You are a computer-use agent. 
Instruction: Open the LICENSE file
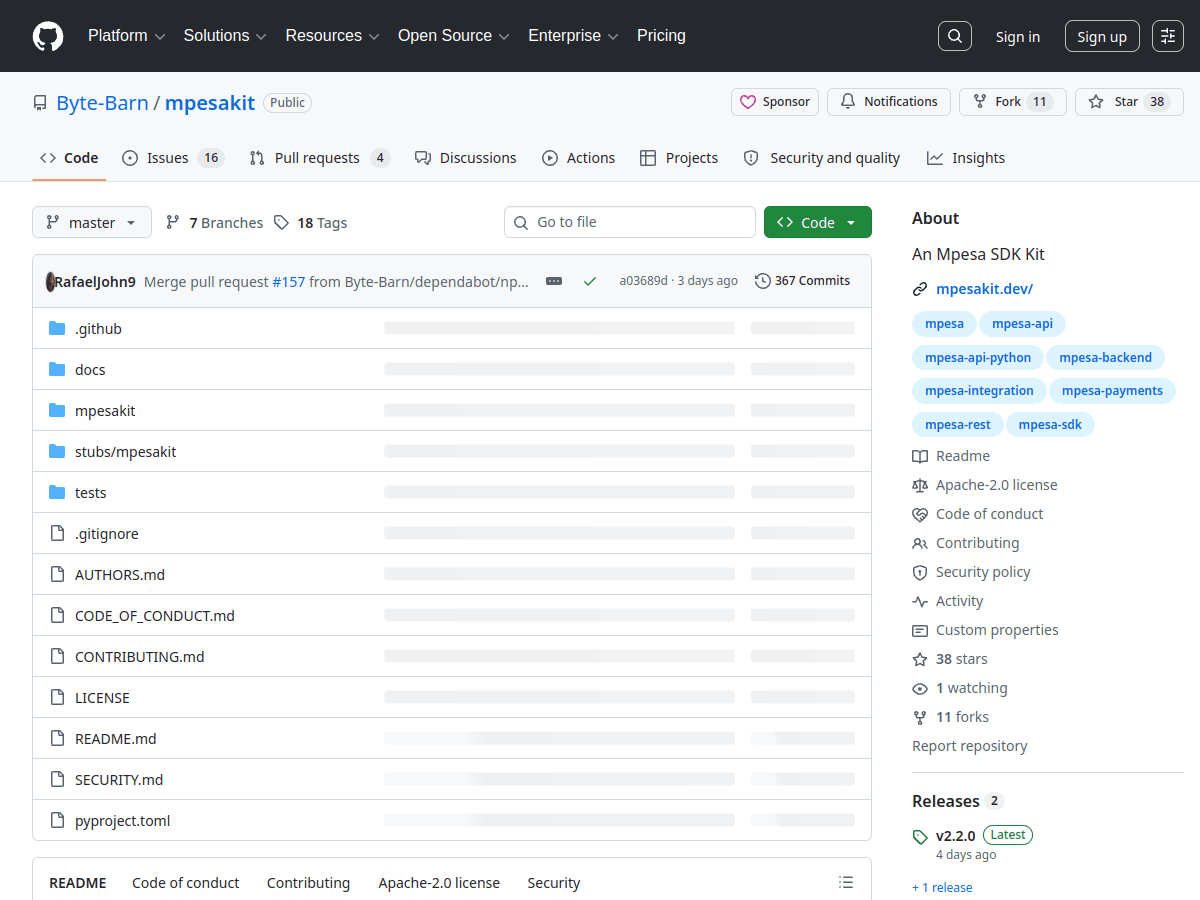click(102, 697)
